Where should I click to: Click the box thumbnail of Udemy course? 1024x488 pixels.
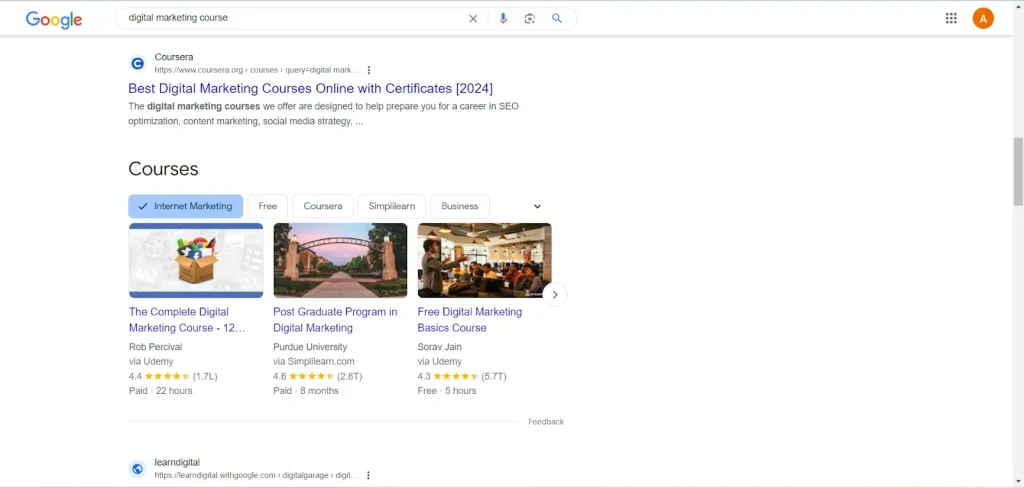click(196, 260)
